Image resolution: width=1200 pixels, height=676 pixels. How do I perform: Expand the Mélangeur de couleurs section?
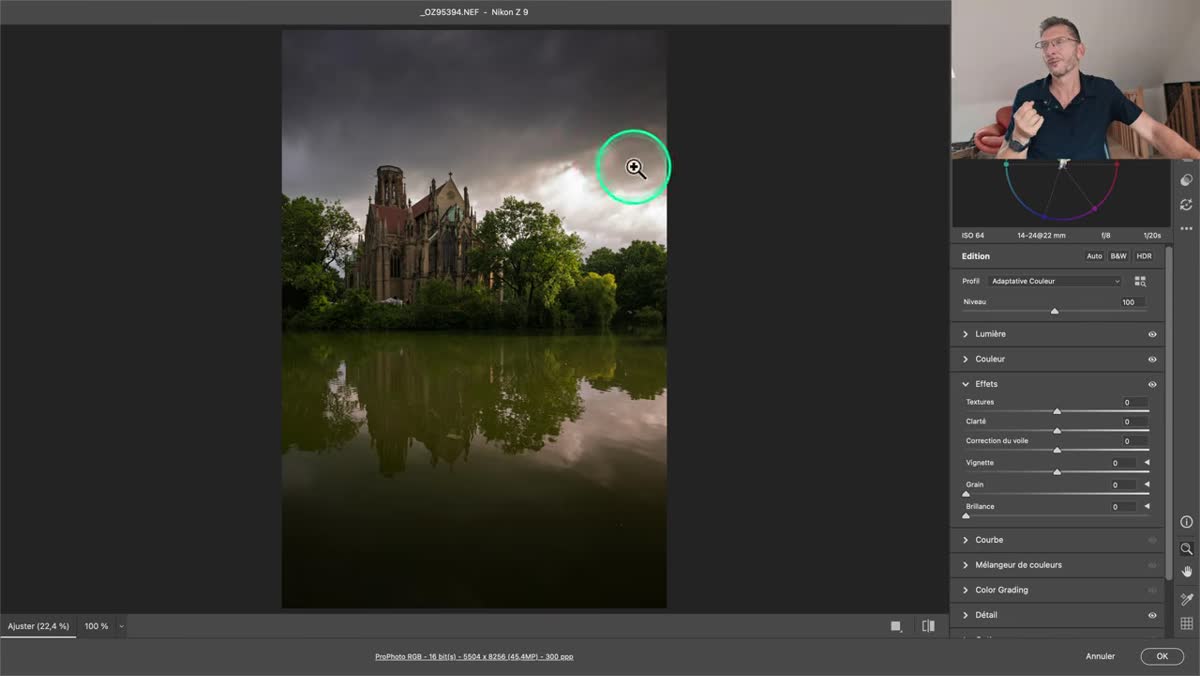pos(965,565)
